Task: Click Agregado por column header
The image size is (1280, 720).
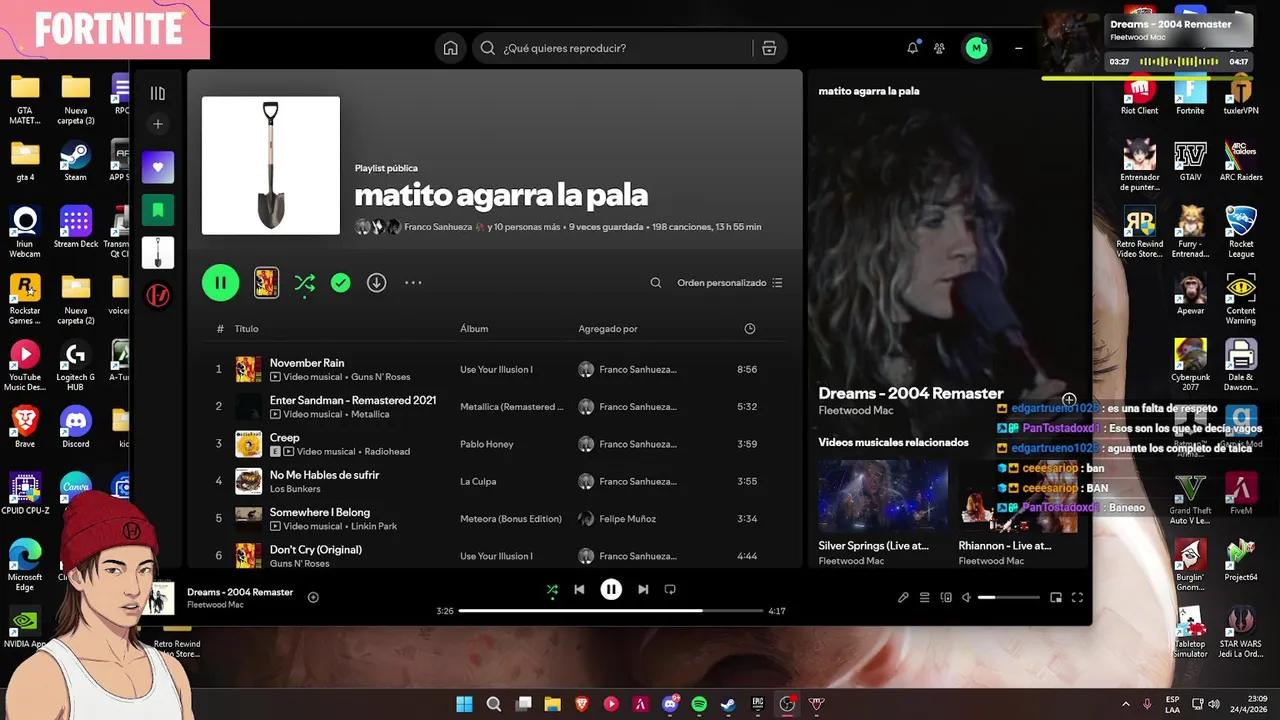Action: 608,329
